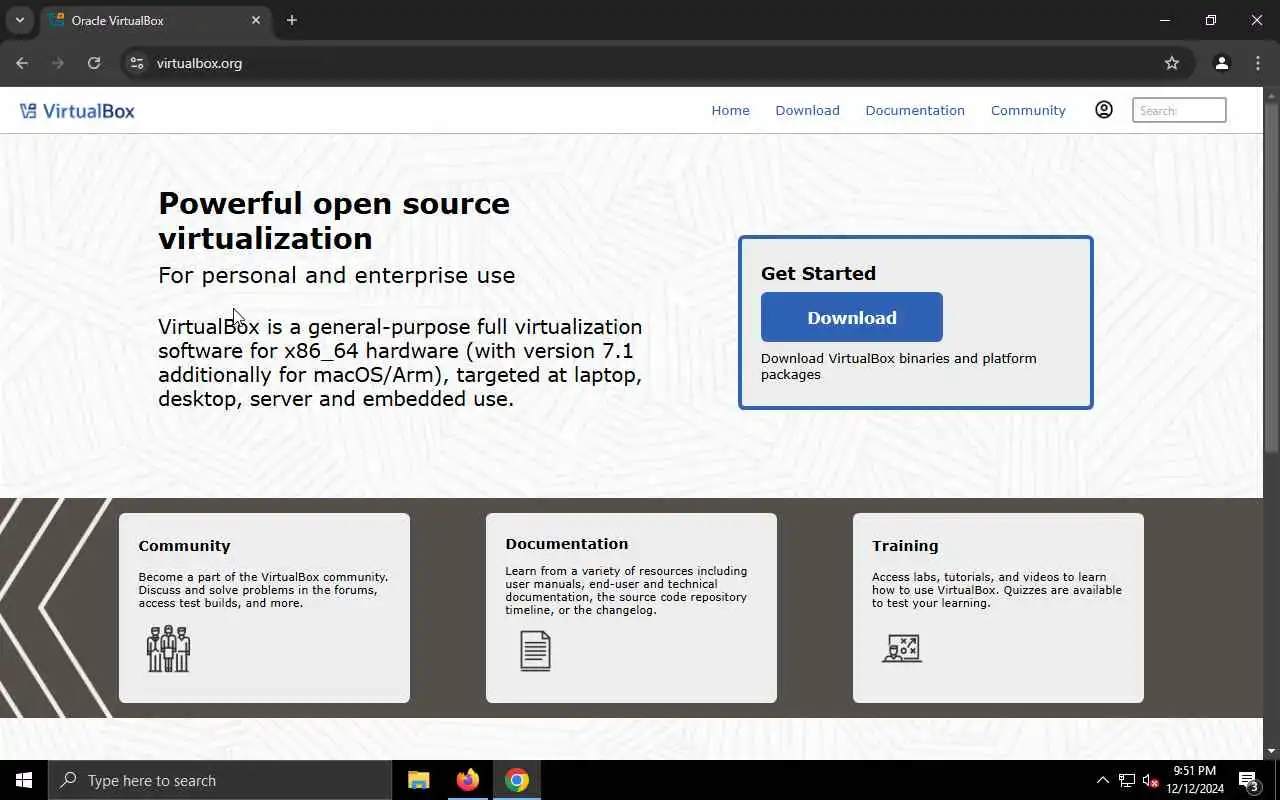Open site information icon in address bar
Screen dimensions: 1280x800
click(x=137, y=63)
